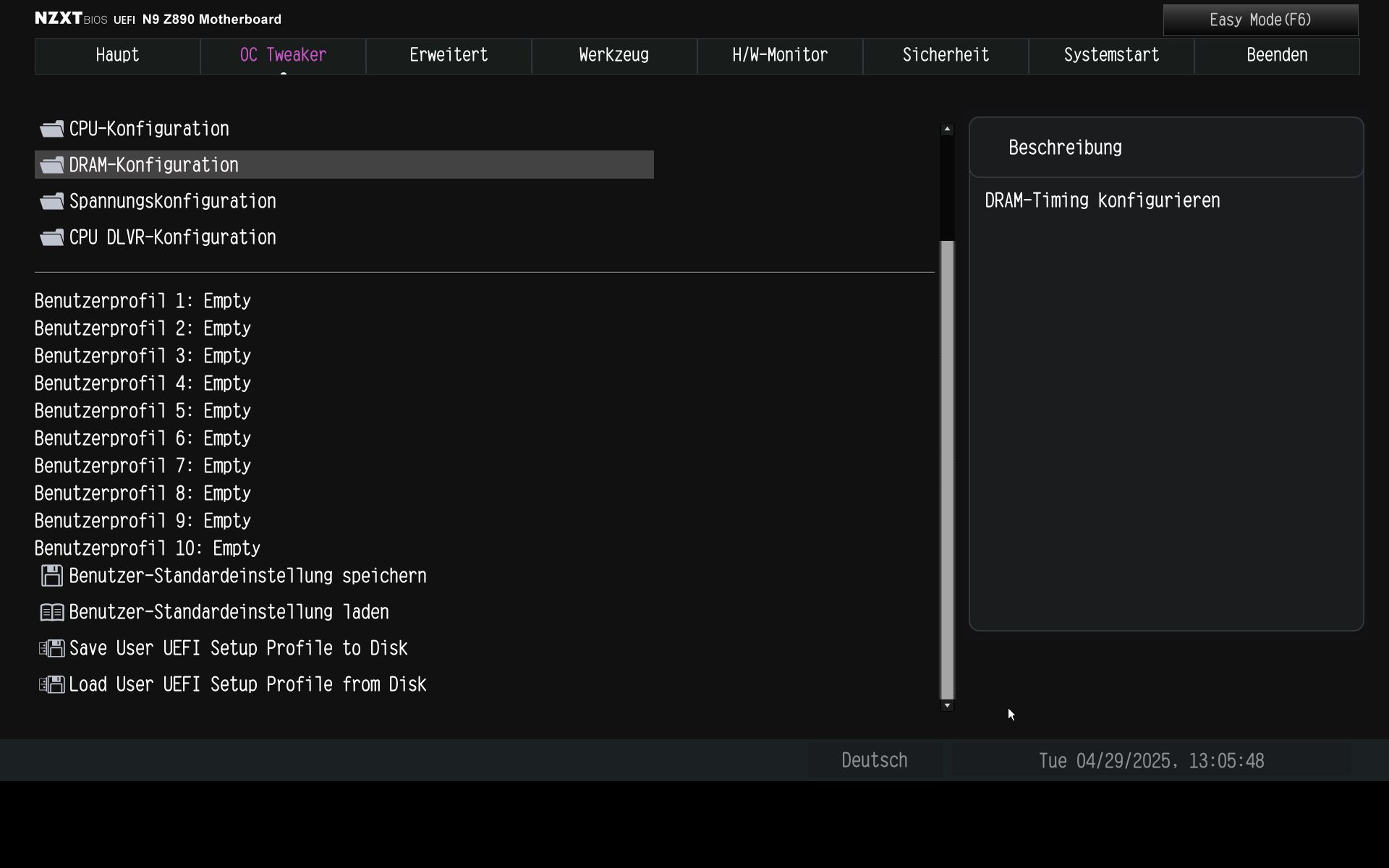This screenshot has height=868, width=1389.
Task: Click Save User UEFI Profile disk icon
Action: [x=51, y=649]
